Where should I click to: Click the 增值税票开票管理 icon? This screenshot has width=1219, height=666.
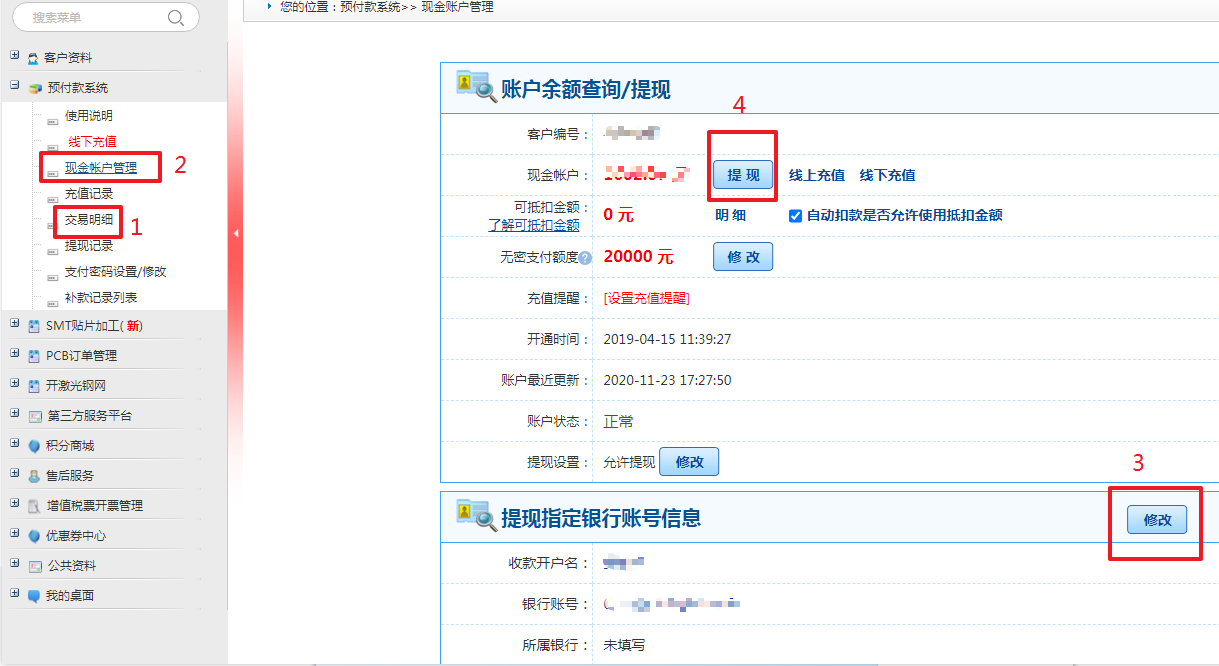[34, 506]
